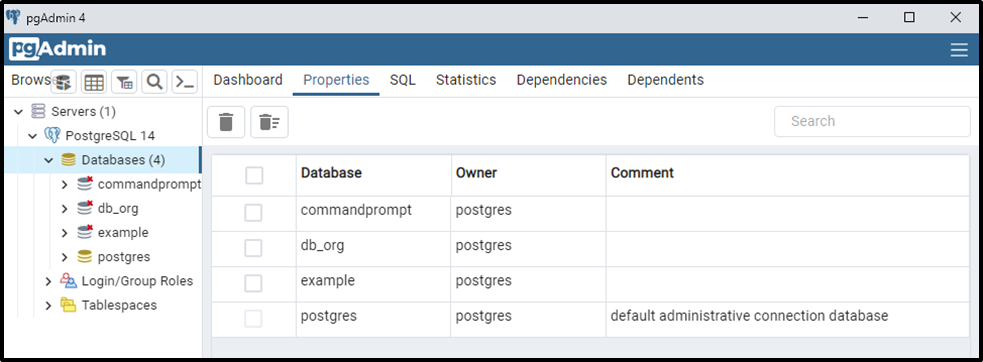Viewport: 983px width, 362px height.
Task: Maximize the pgAdmin 4 window
Action: pos(909,18)
